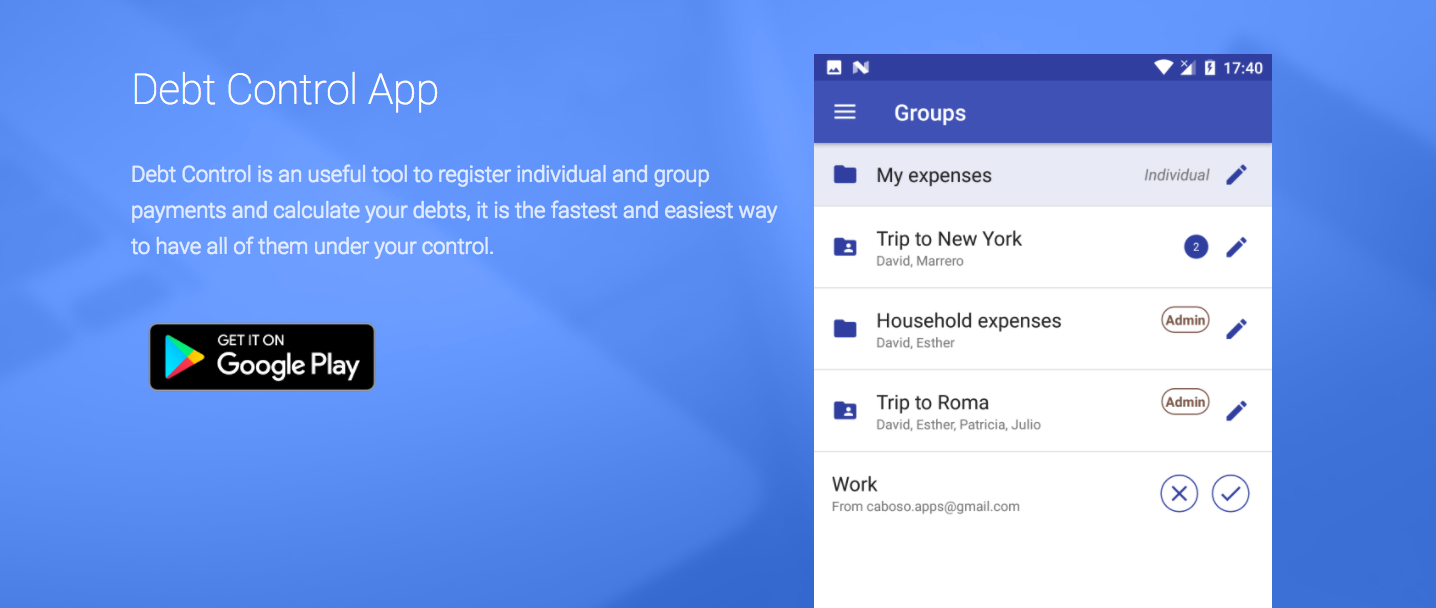The image size is (1436, 608).
Task: Tap the Wi-Fi icon in status bar
Action: coord(1163,68)
